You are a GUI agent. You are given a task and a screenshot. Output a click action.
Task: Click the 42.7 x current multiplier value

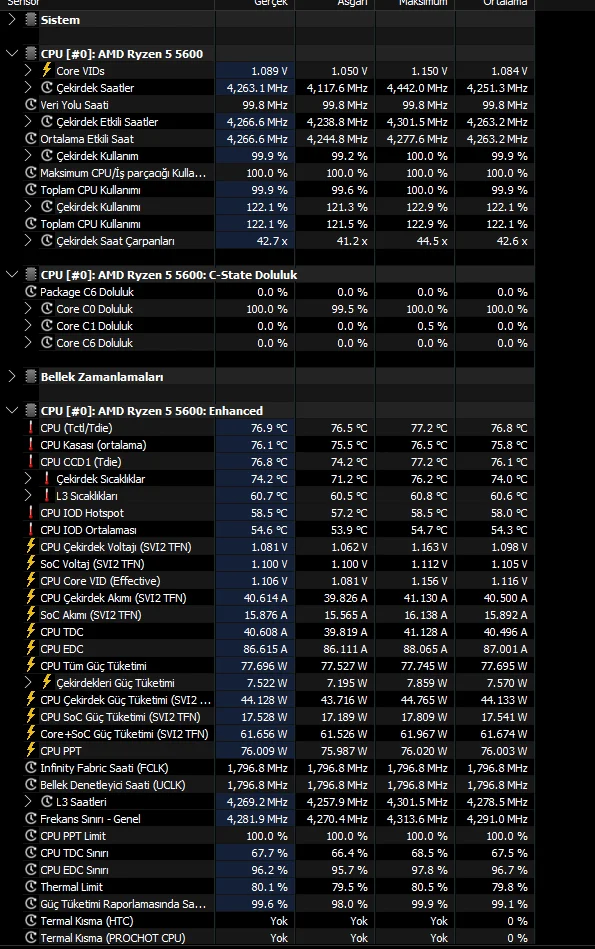pos(272,240)
